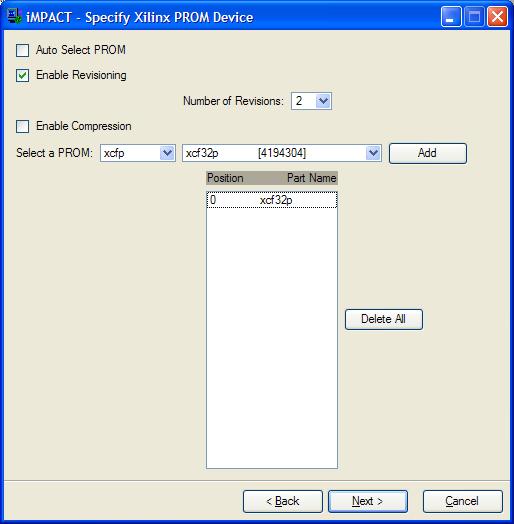Select the xcf32p row at position 0
514x524 pixels.
click(x=272, y=200)
